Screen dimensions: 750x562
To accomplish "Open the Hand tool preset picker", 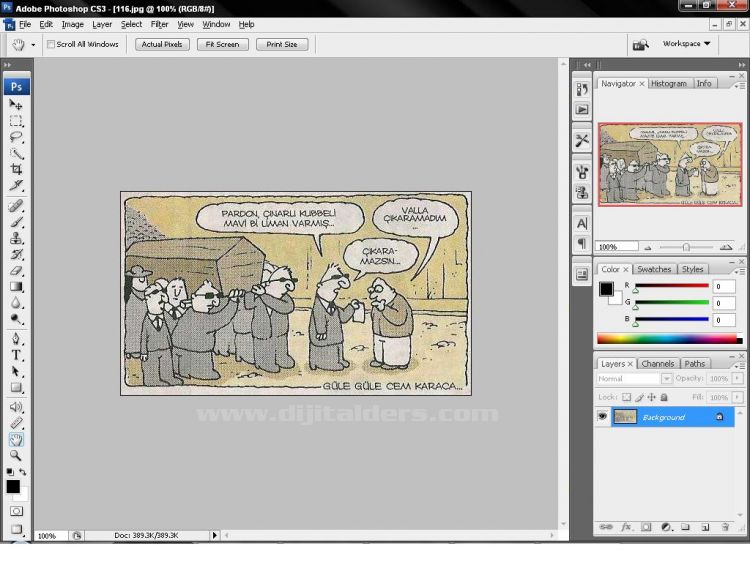I will [x=33, y=45].
